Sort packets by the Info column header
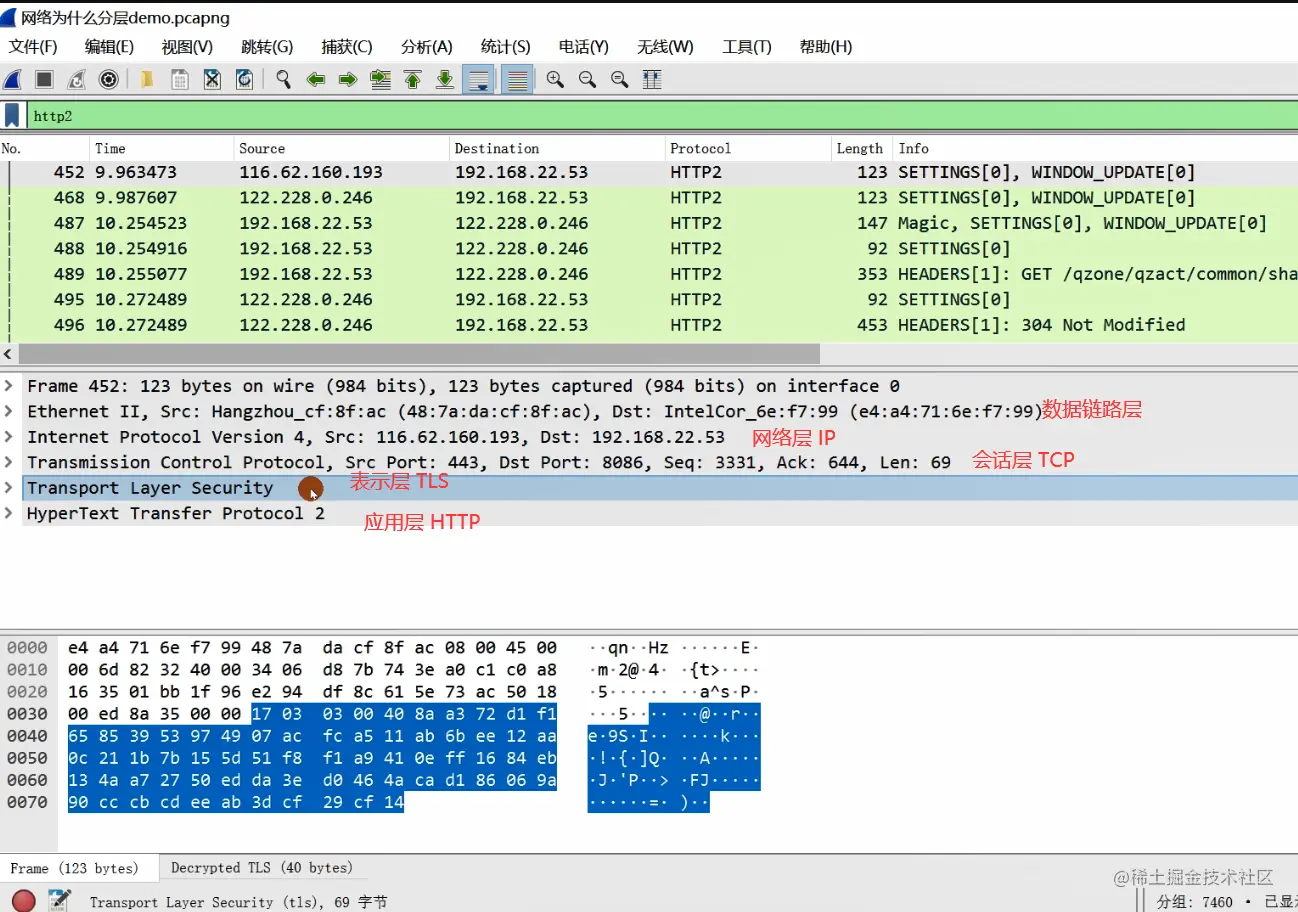Image resolution: width=1298 pixels, height=912 pixels. (x=1095, y=148)
